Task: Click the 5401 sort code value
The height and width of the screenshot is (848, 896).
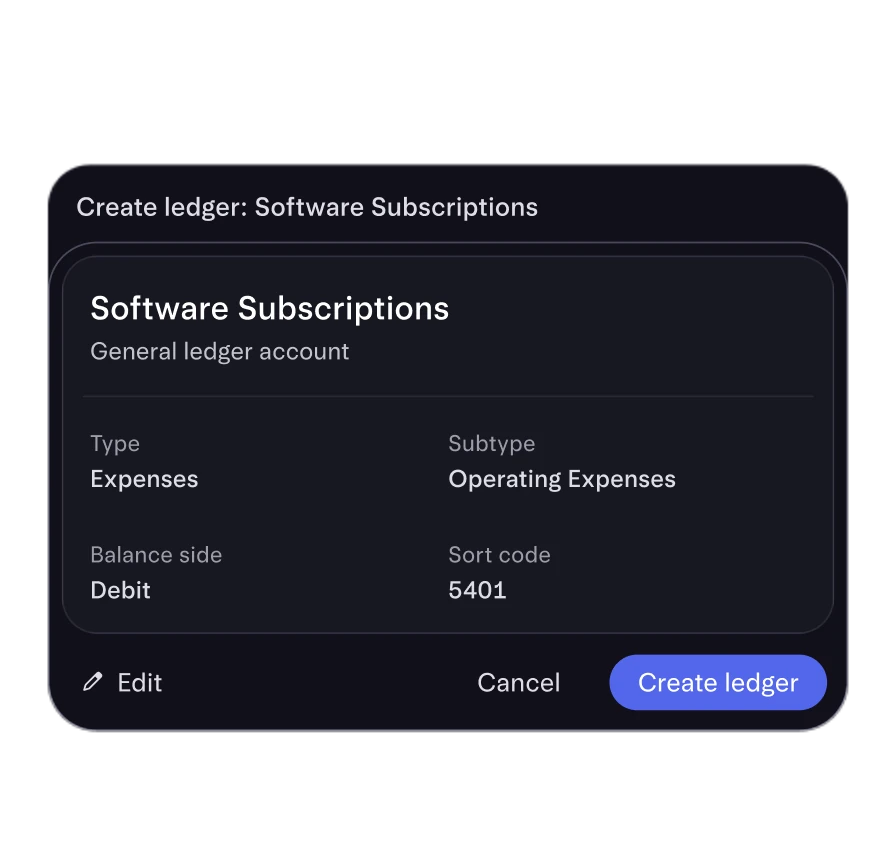Action: coord(478,590)
